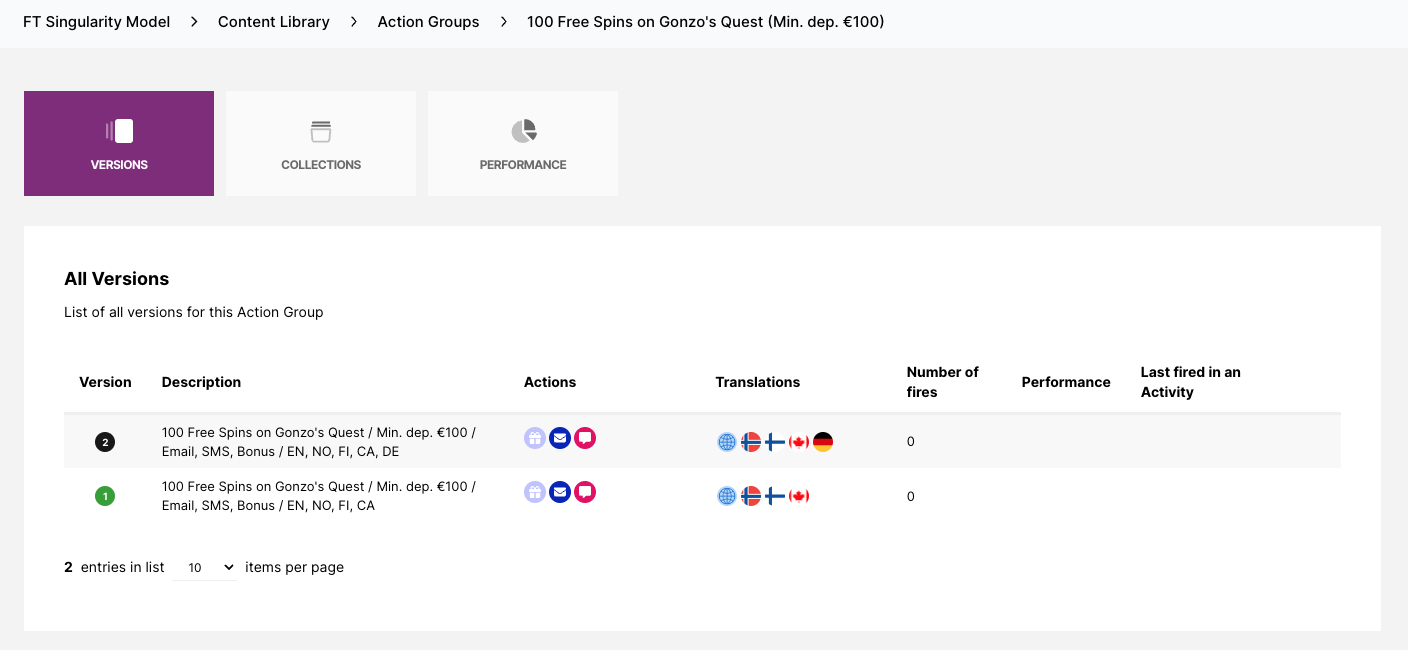Click the German flag translation icon
Screen dimensions: 1408x650
[x=823, y=442]
